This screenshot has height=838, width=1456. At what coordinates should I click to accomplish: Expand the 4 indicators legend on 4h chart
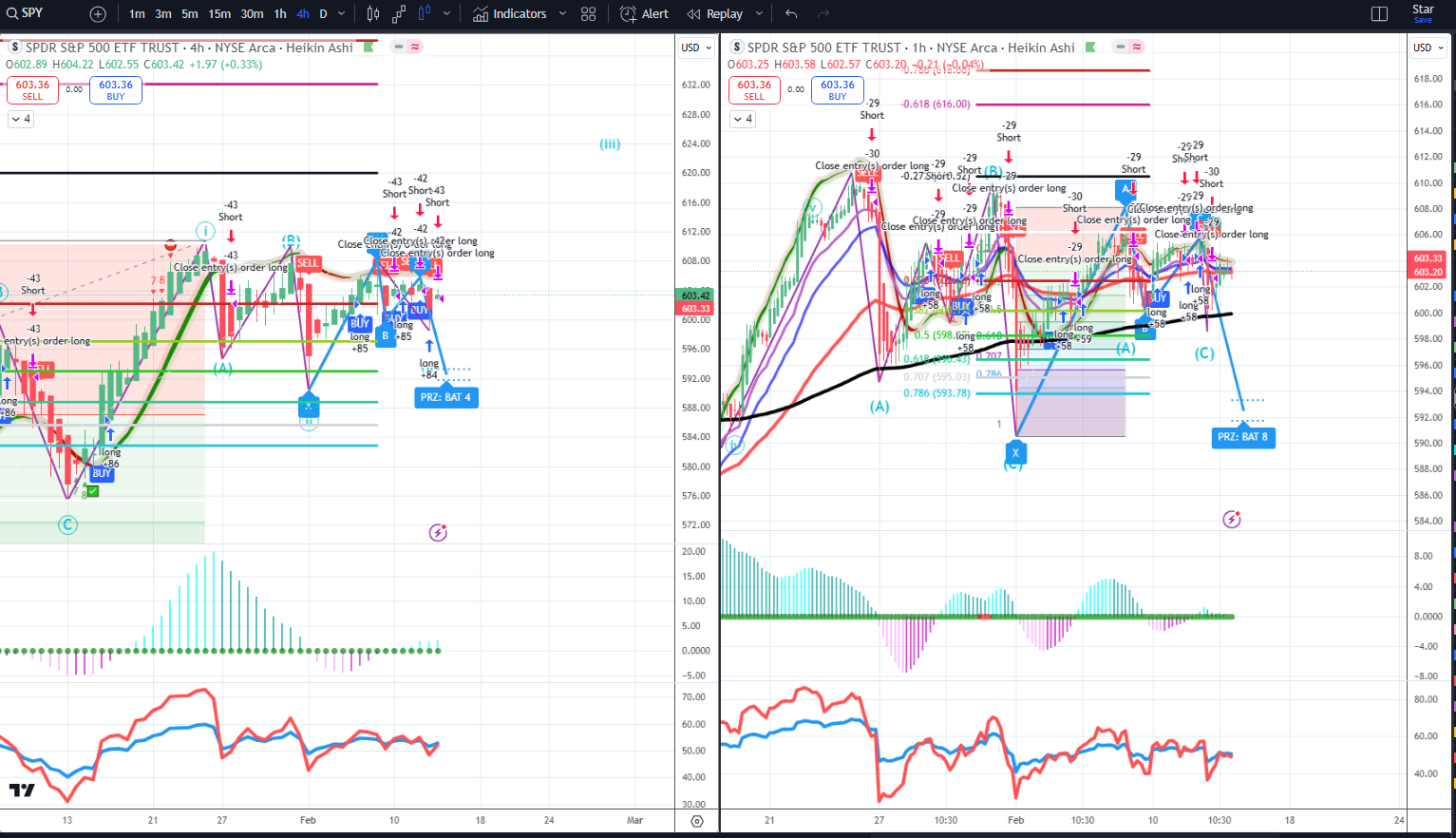[20, 119]
